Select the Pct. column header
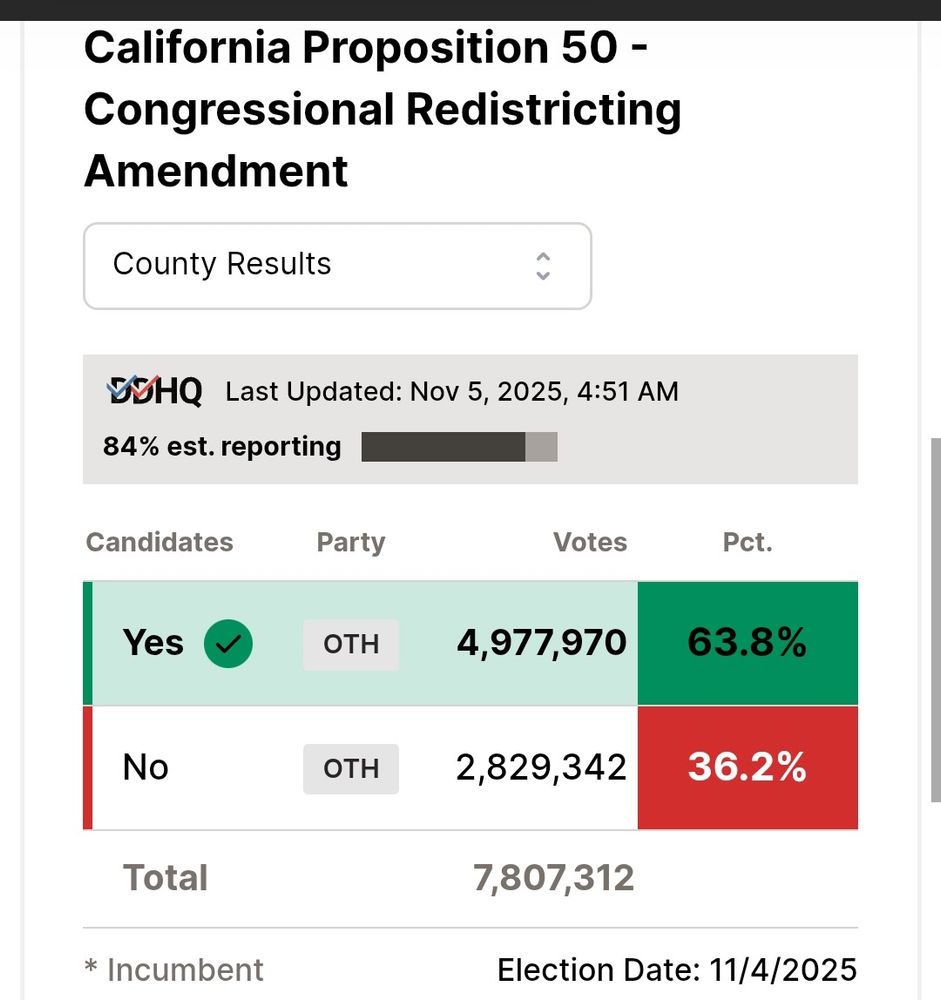 747,542
